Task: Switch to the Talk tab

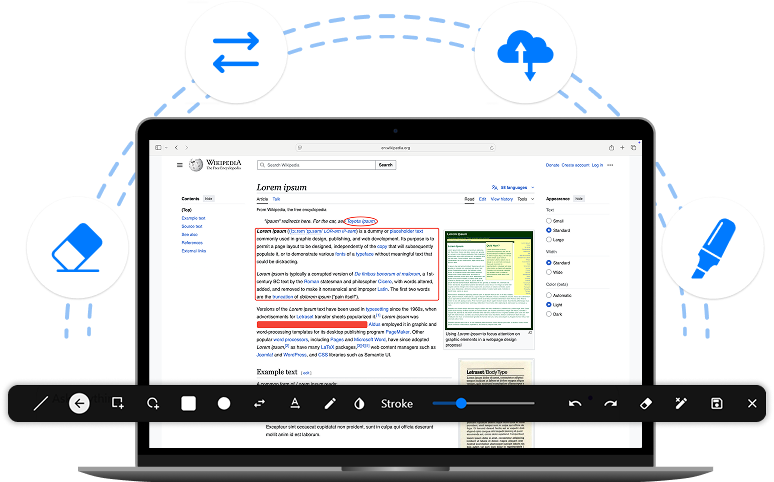Action: pyautogui.click(x=277, y=199)
